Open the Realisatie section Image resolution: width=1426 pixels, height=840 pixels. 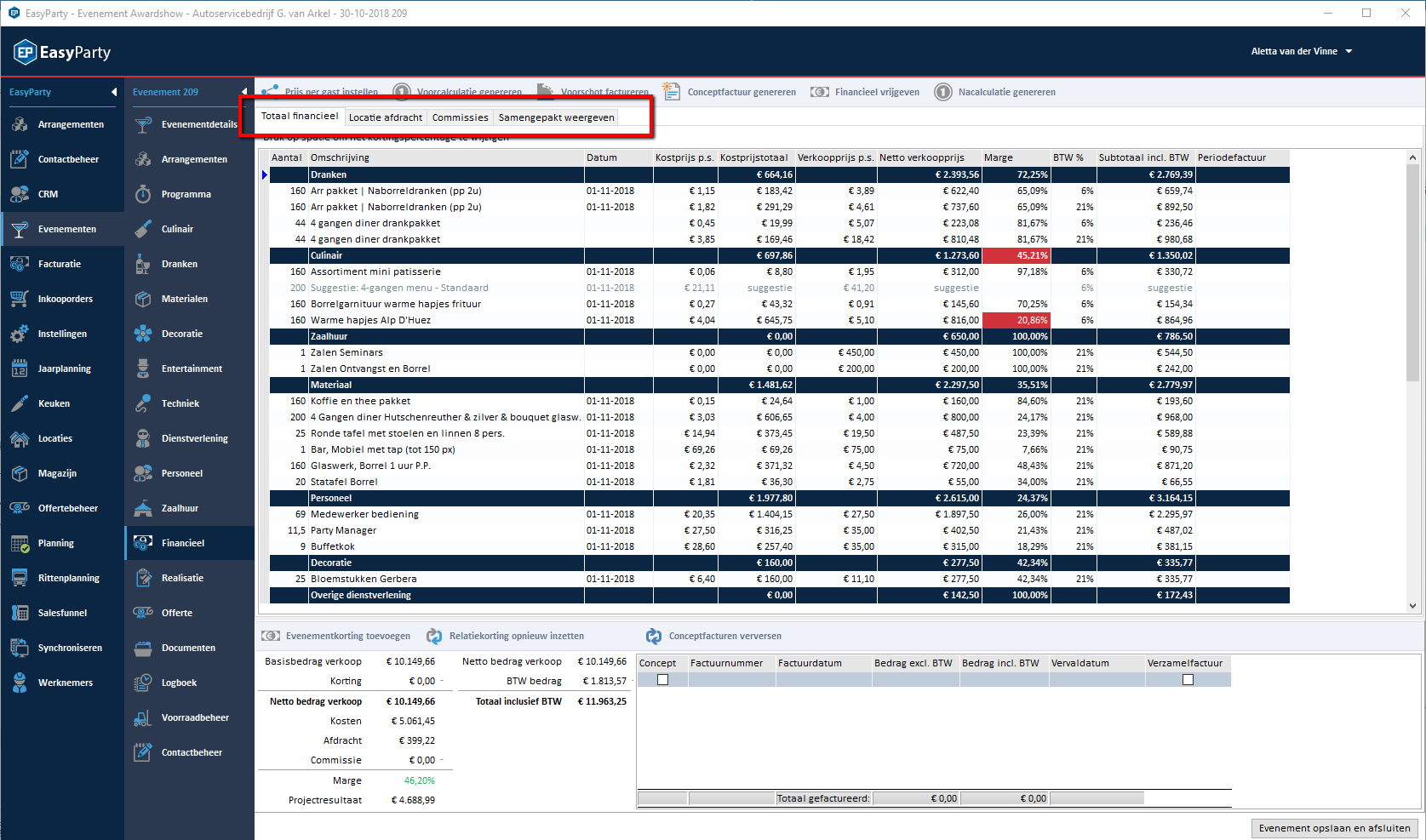coord(189,578)
